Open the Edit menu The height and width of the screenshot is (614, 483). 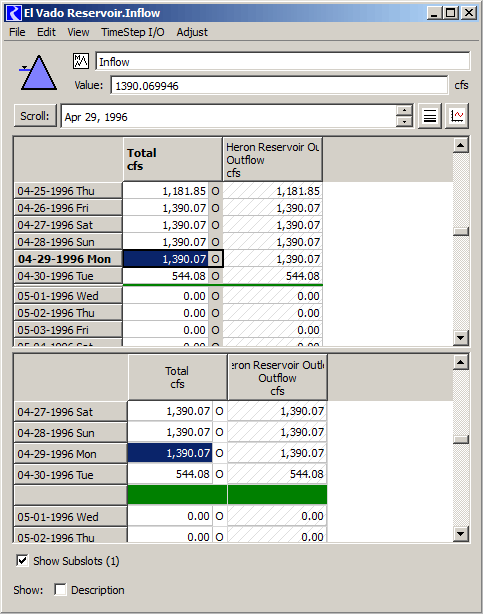[46, 32]
